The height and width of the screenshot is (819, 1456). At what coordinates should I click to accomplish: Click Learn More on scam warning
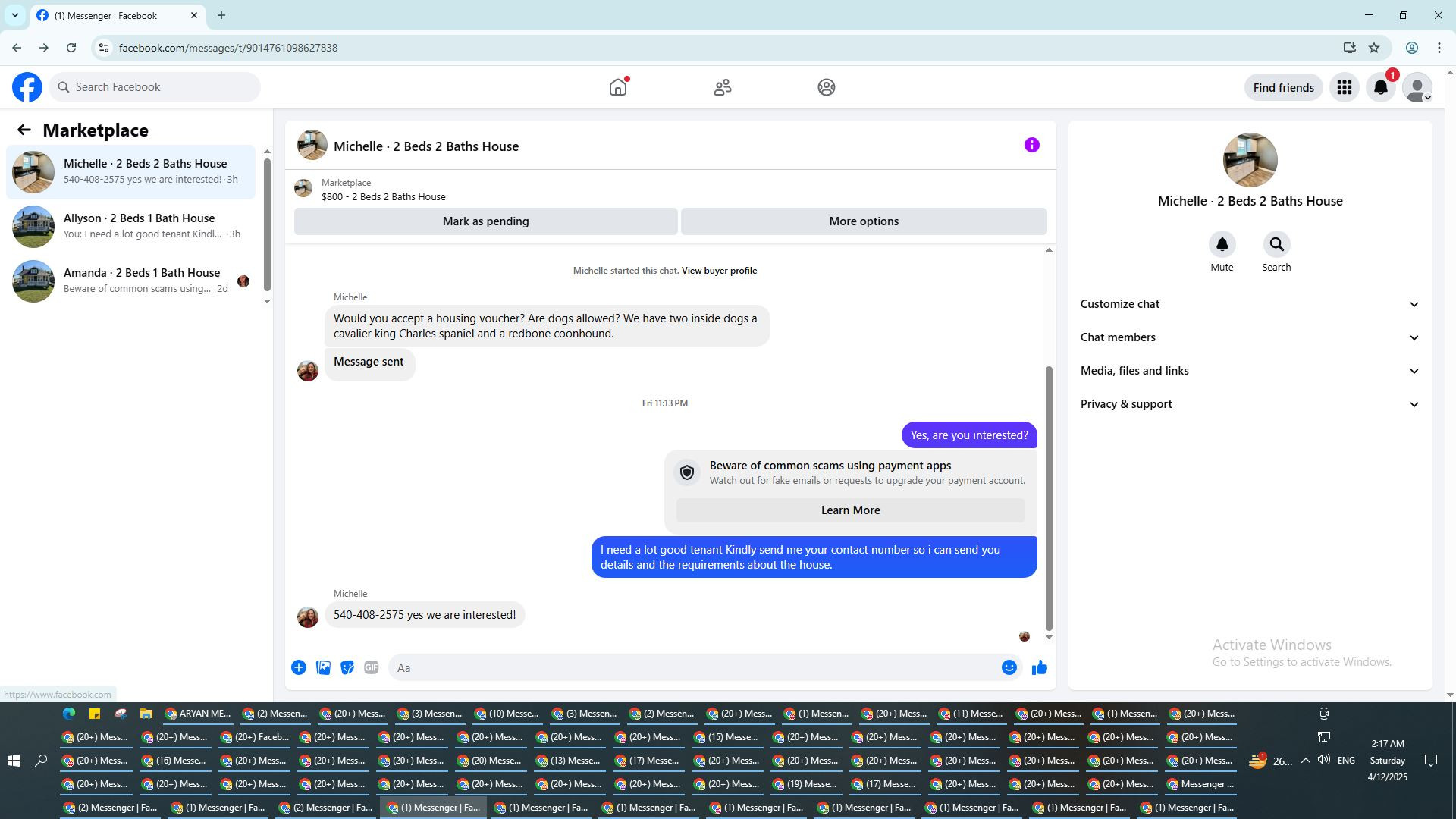pyautogui.click(x=850, y=510)
